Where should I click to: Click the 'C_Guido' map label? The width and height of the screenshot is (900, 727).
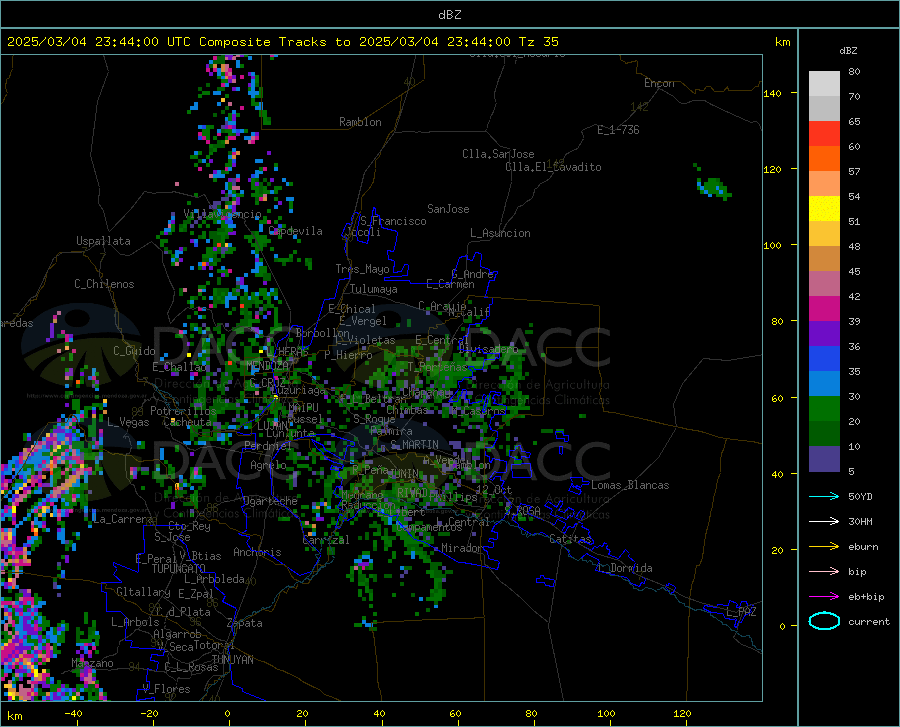coord(134,351)
